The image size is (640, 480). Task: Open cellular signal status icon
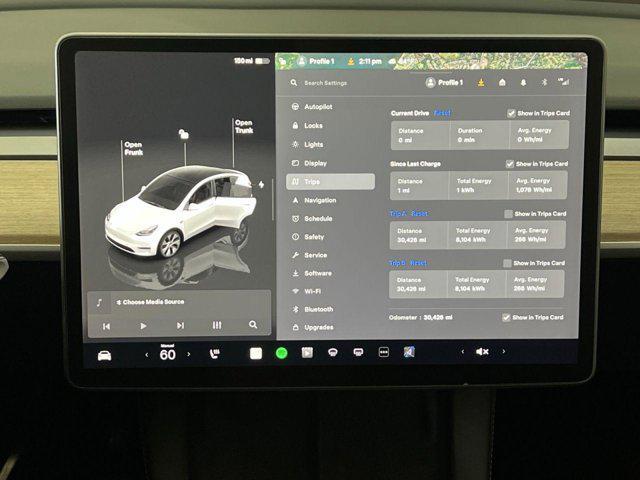tap(564, 82)
